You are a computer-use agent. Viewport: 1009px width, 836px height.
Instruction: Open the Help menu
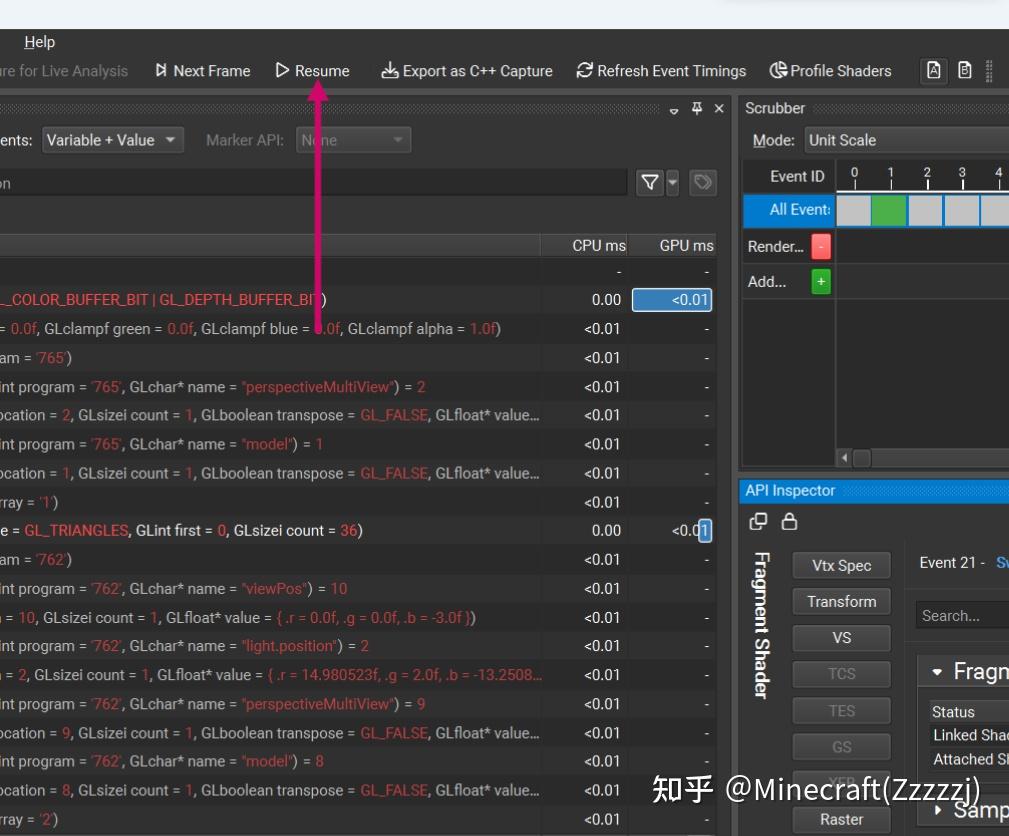point(40,42)
